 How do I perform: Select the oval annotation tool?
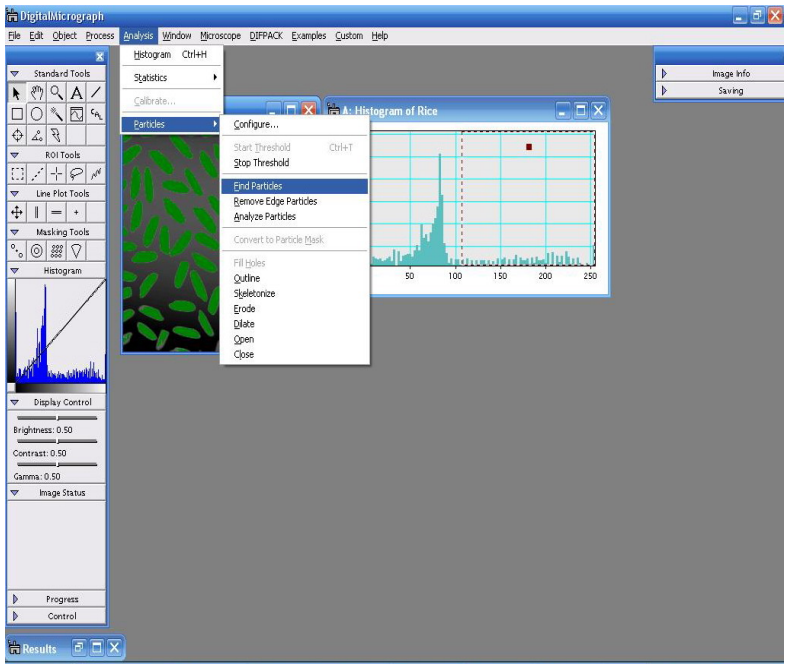tap(36, 113)
